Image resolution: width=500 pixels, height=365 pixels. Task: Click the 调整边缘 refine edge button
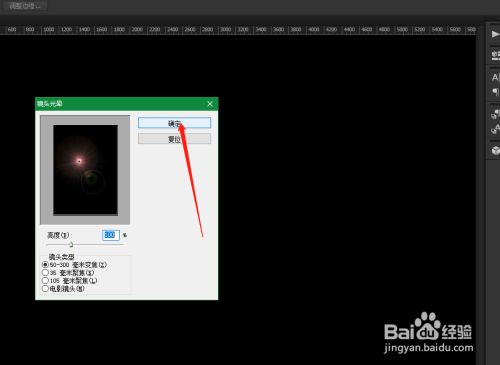[23, 6]
